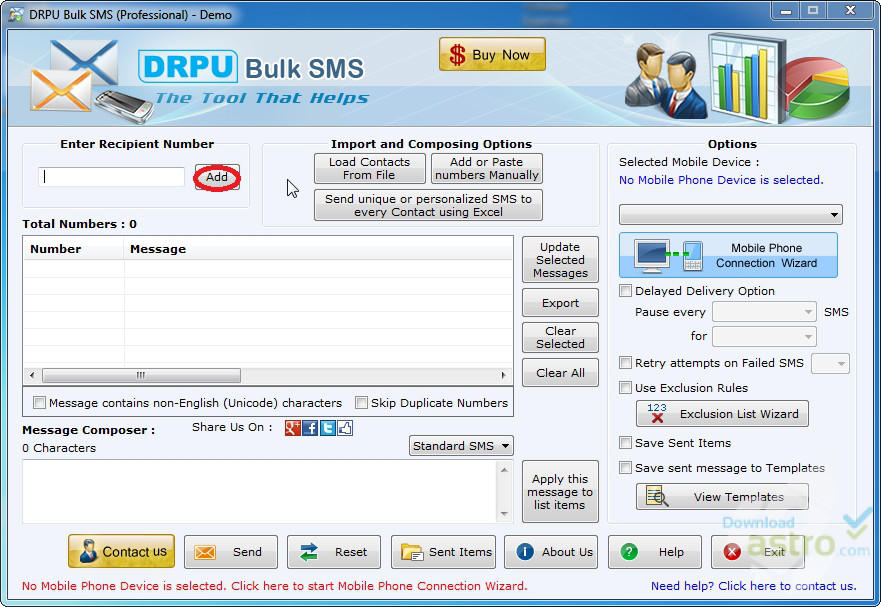Image resolution: width=881 pixels, height=607 pixels.
Task: Click the Clear Selected button
Action: 560,337
